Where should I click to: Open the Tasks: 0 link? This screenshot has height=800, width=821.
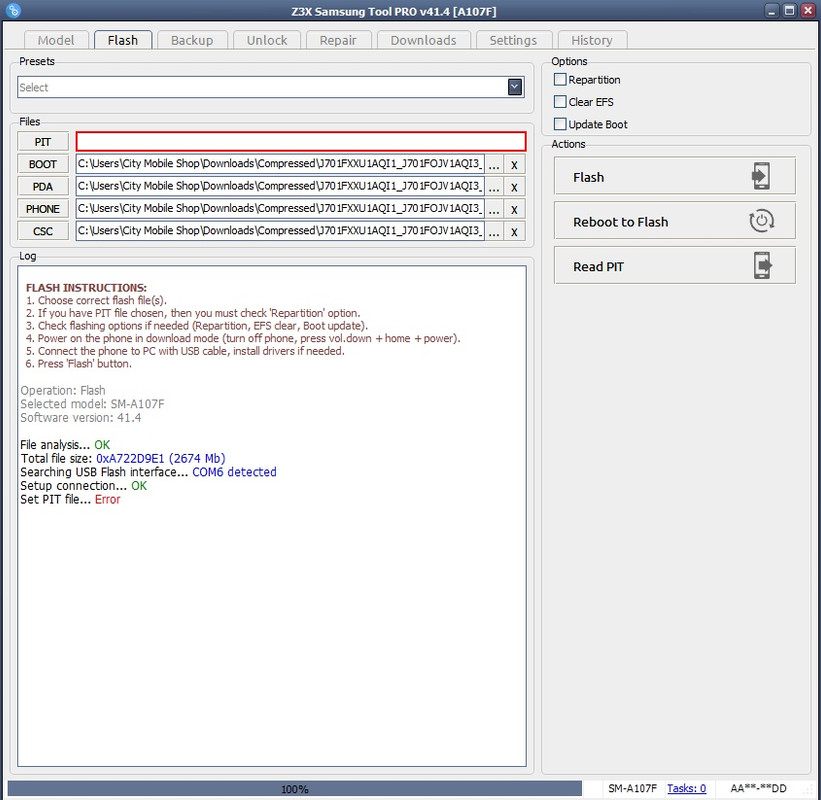coord(686,788)
